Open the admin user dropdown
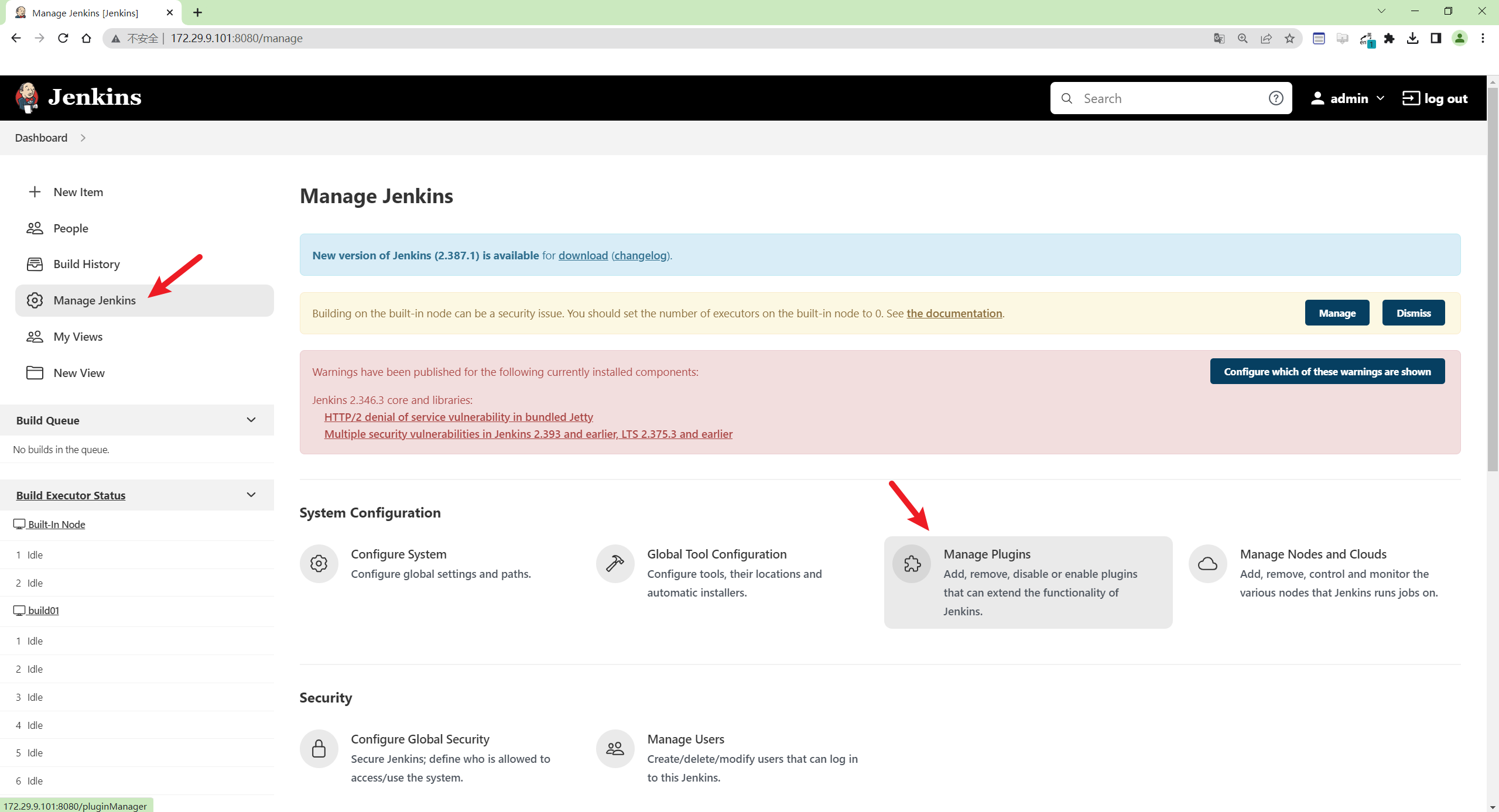 (x=1348, y=98)
